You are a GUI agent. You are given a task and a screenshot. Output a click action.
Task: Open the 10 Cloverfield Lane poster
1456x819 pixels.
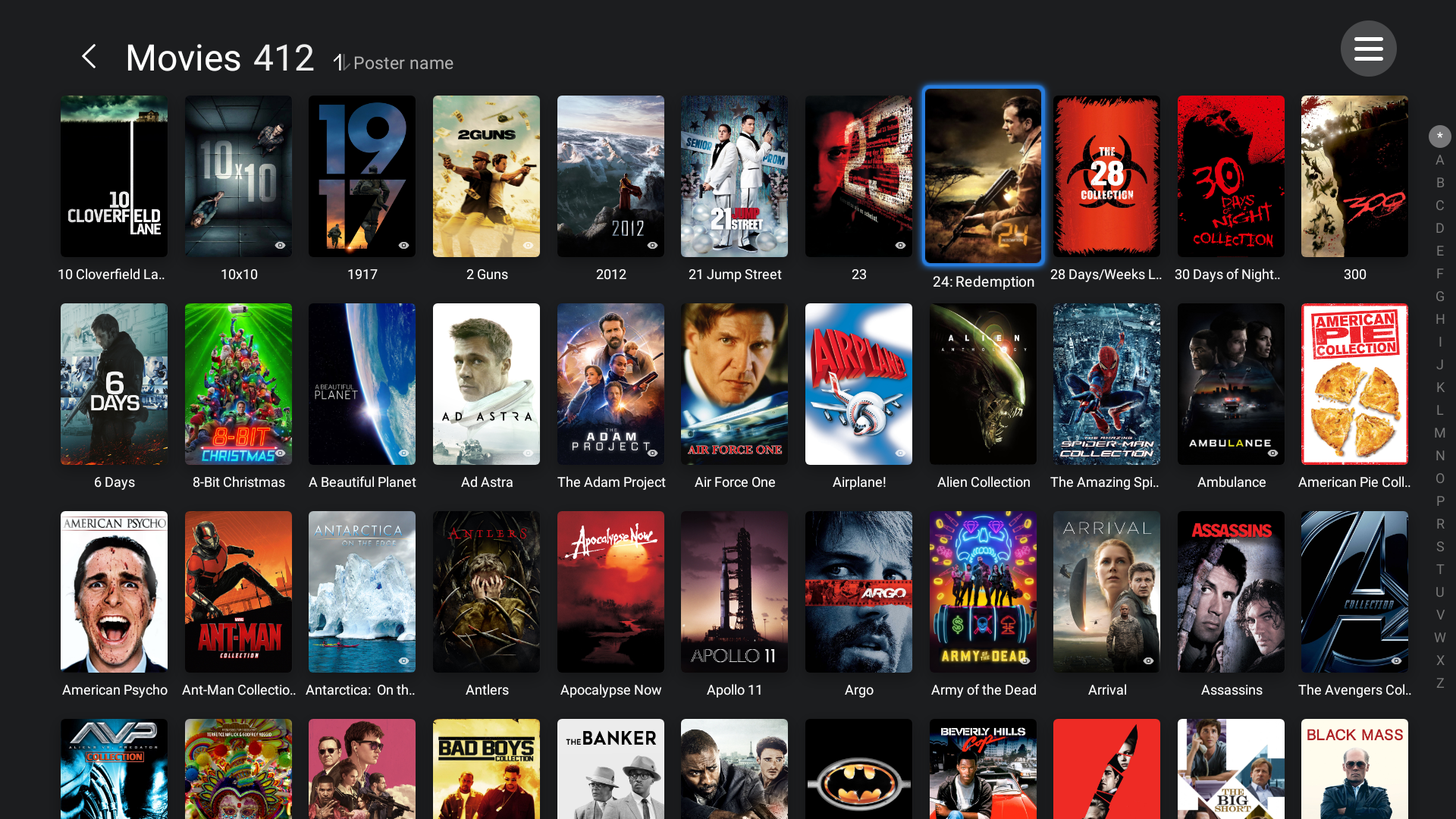(114, 176)
